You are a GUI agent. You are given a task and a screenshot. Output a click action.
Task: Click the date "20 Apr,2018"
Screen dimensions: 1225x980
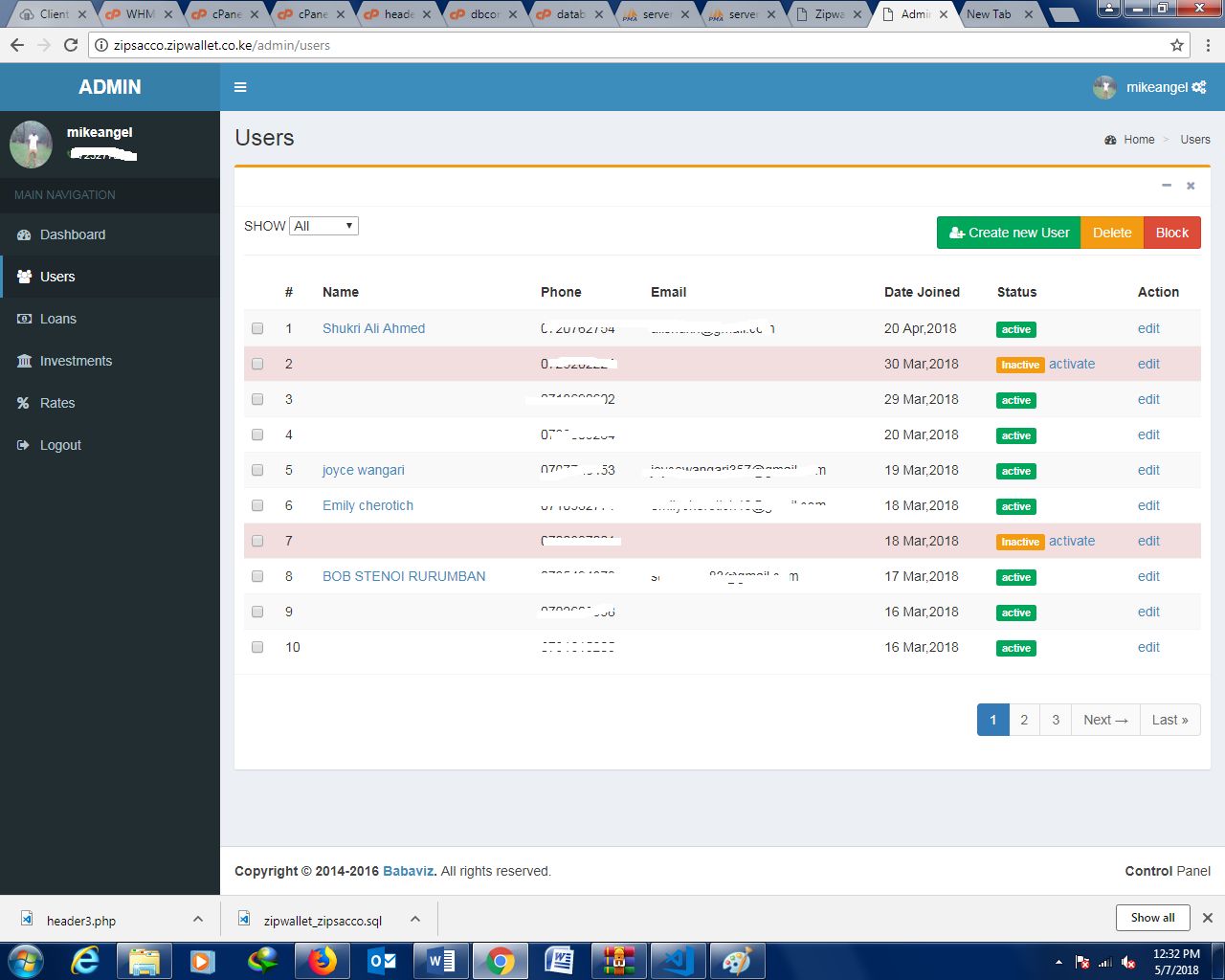click(x=920, y=328)
